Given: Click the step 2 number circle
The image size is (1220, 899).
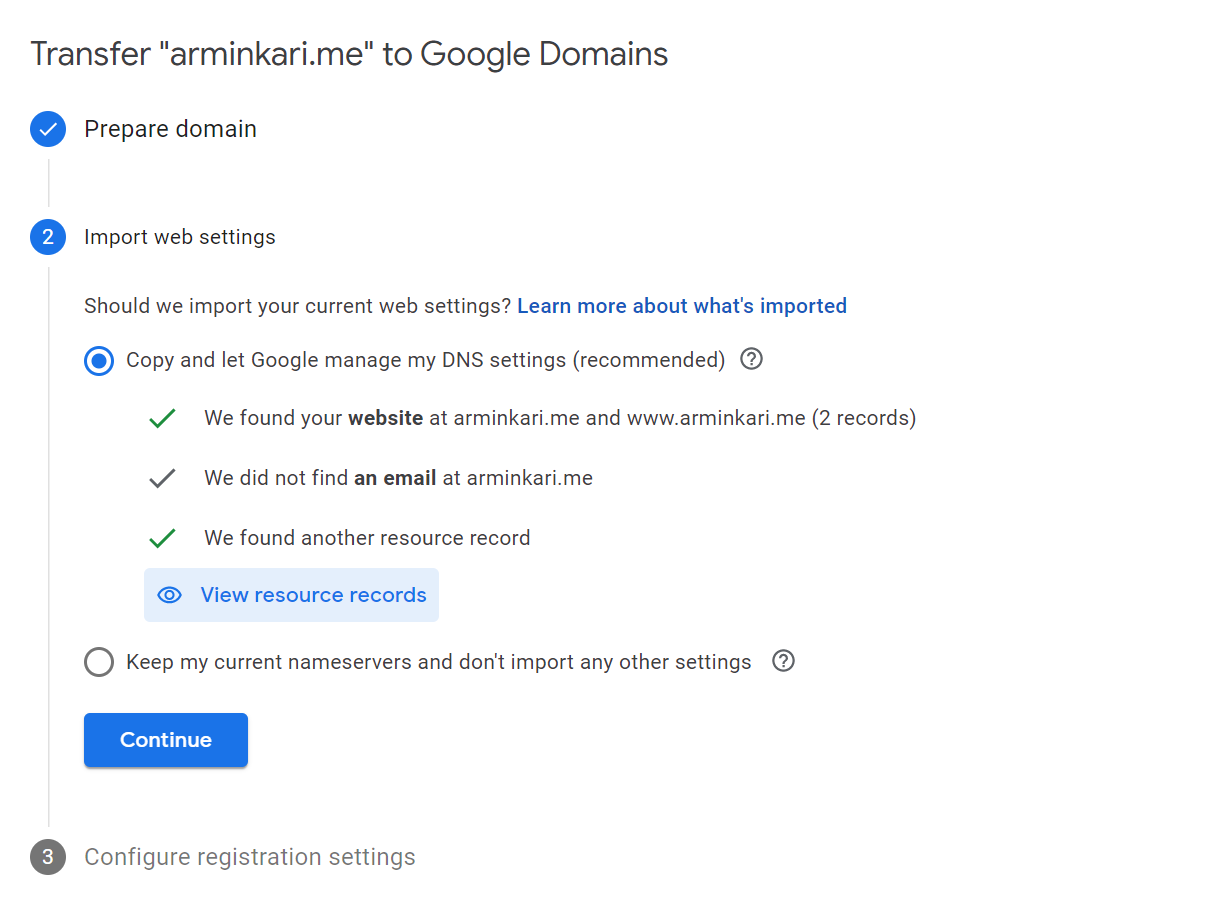Looking at the screenshot, I should [48, 237].
